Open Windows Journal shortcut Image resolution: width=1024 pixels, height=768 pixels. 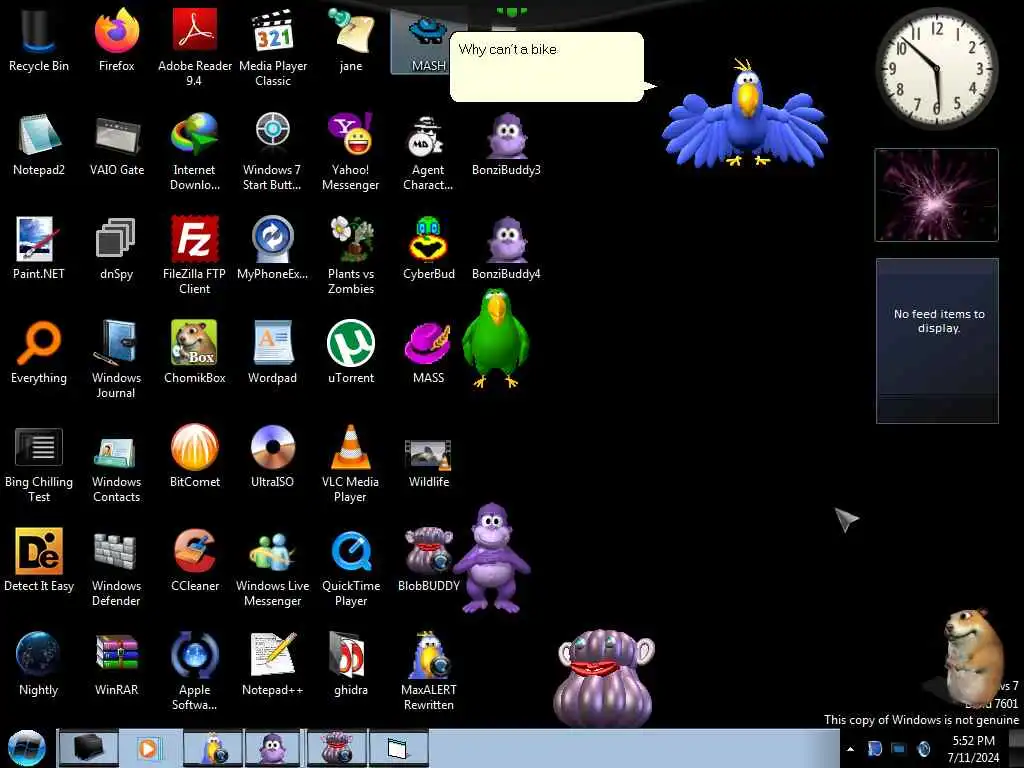pyautogui.click(x=116, y=359)
